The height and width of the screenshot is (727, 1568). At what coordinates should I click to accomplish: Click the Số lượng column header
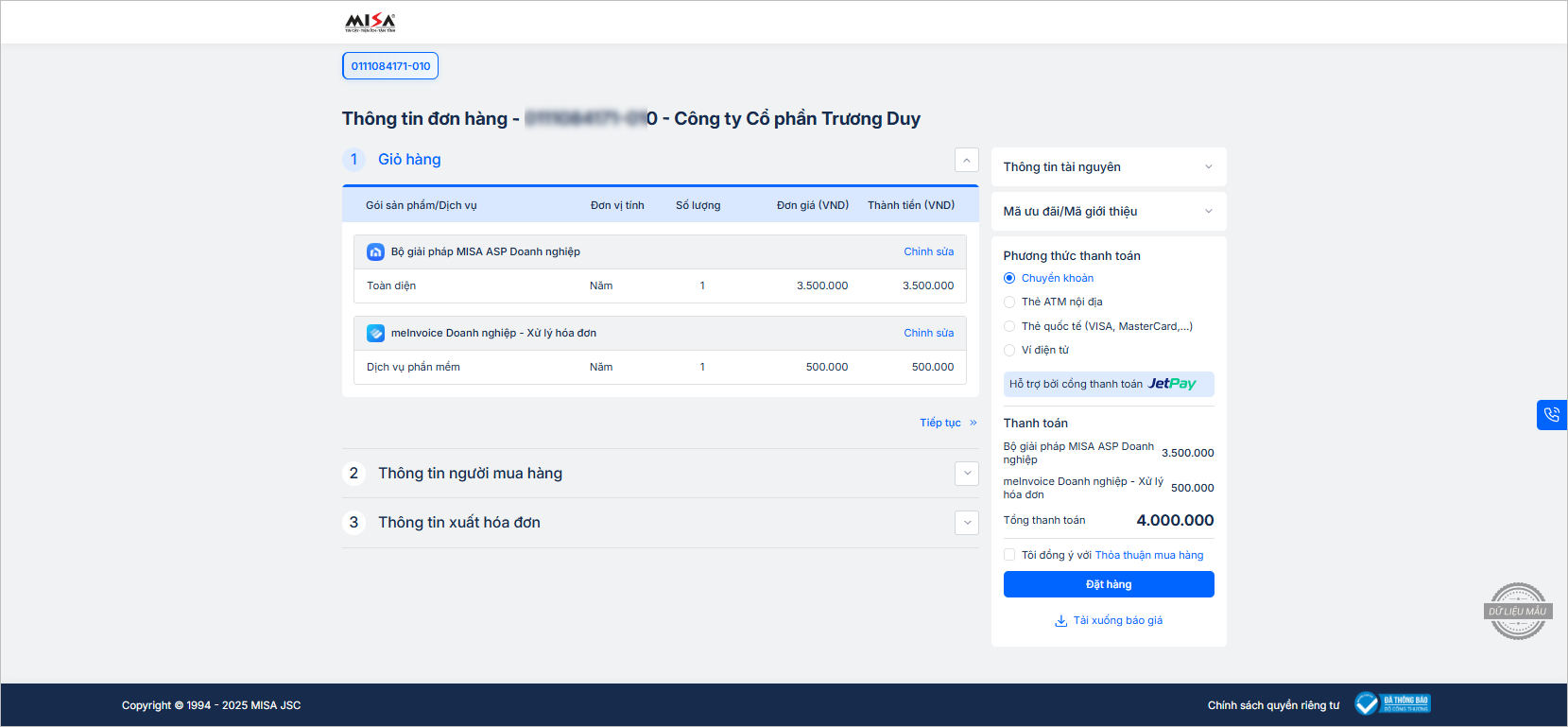(x=698, y=205)
